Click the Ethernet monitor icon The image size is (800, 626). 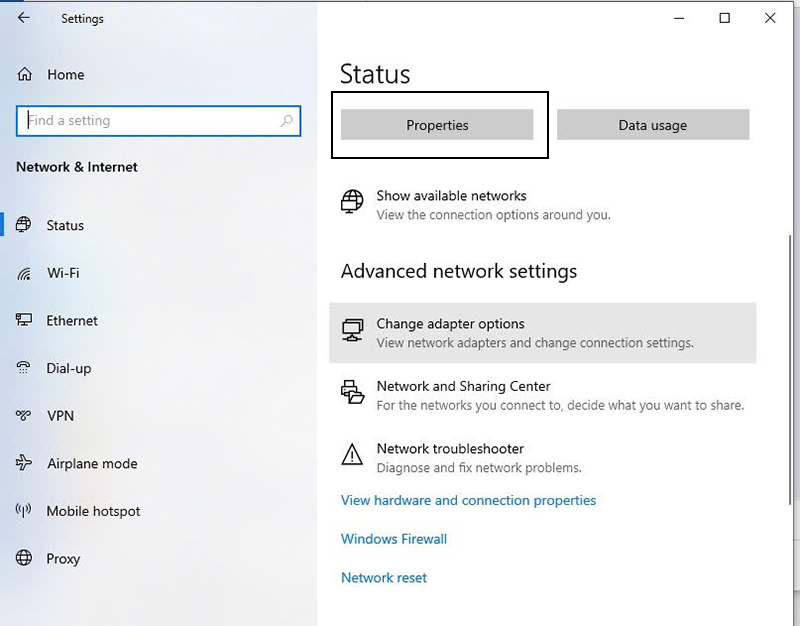coord(25,321)
